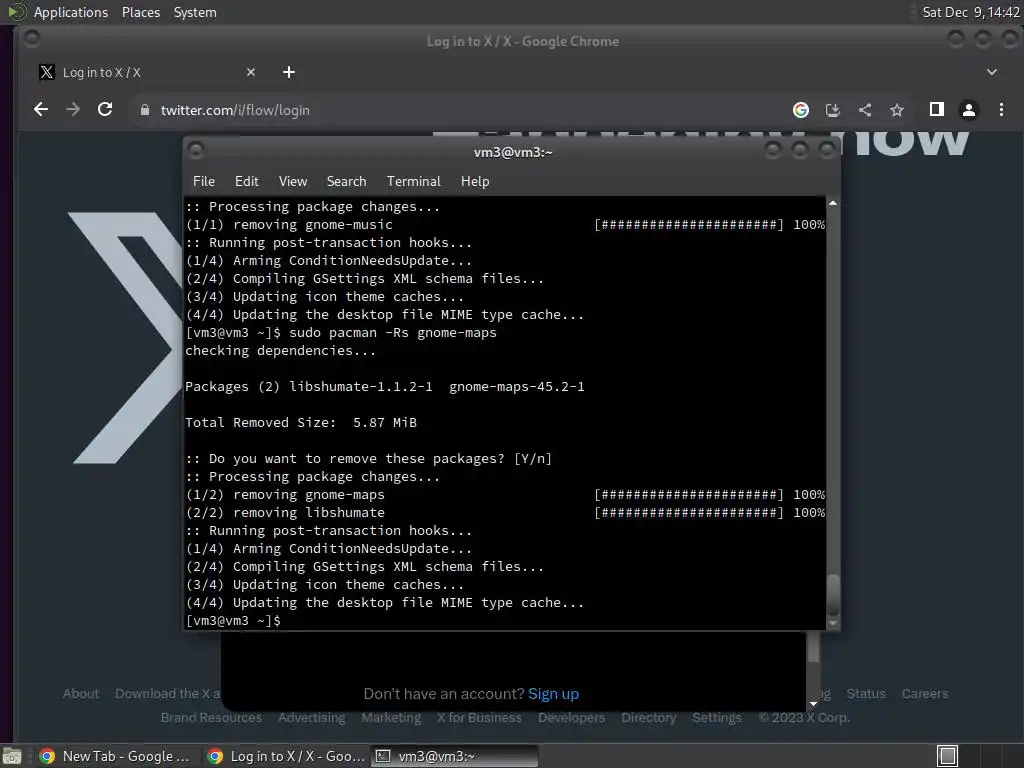Screen dimensions: 1024x768
Task: Close the 'Log in to X / X' tab
Action: (251, 72)
